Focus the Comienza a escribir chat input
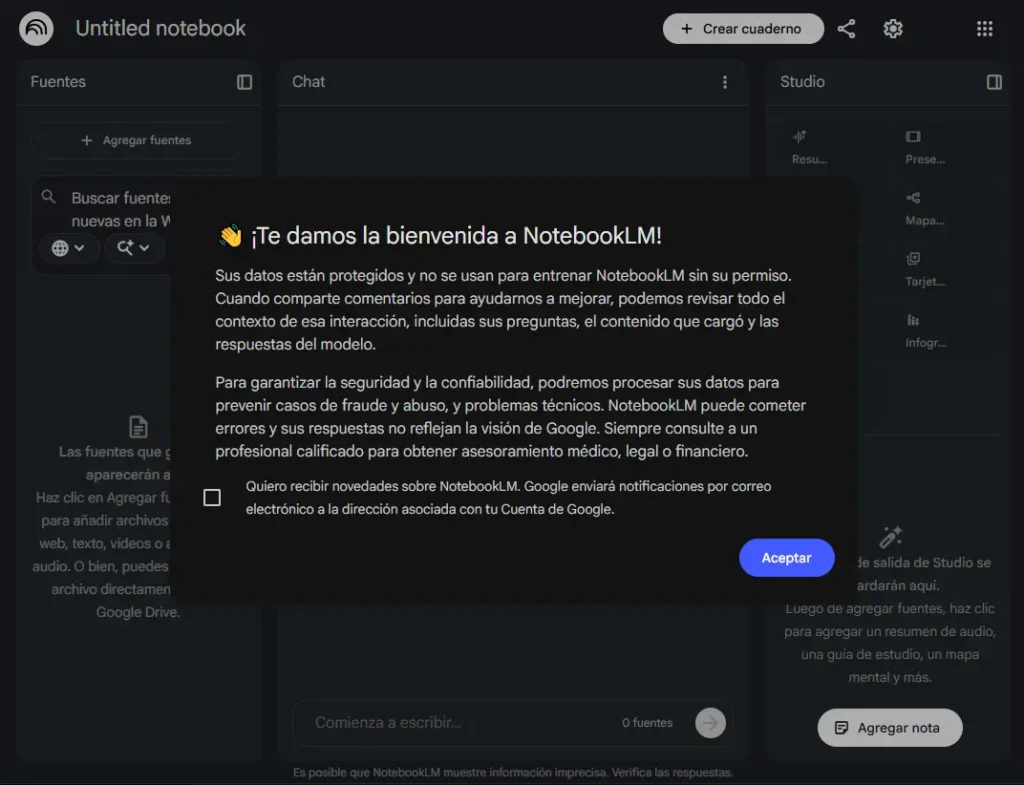 (457, 722)
